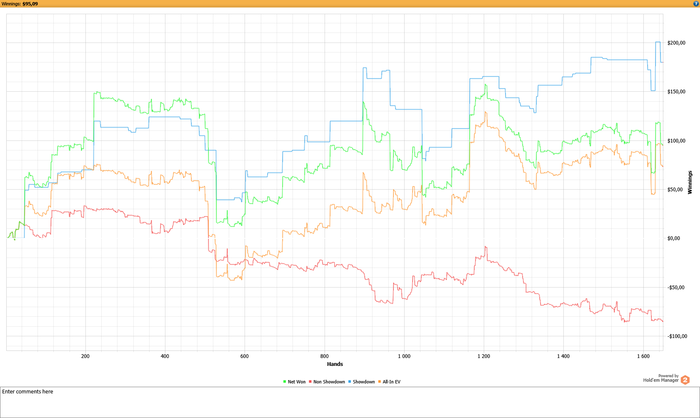Open the help icon in the orange header
The height and width of the screenshot is (418, 700).
pyautogui.click(x=696, y=3)
